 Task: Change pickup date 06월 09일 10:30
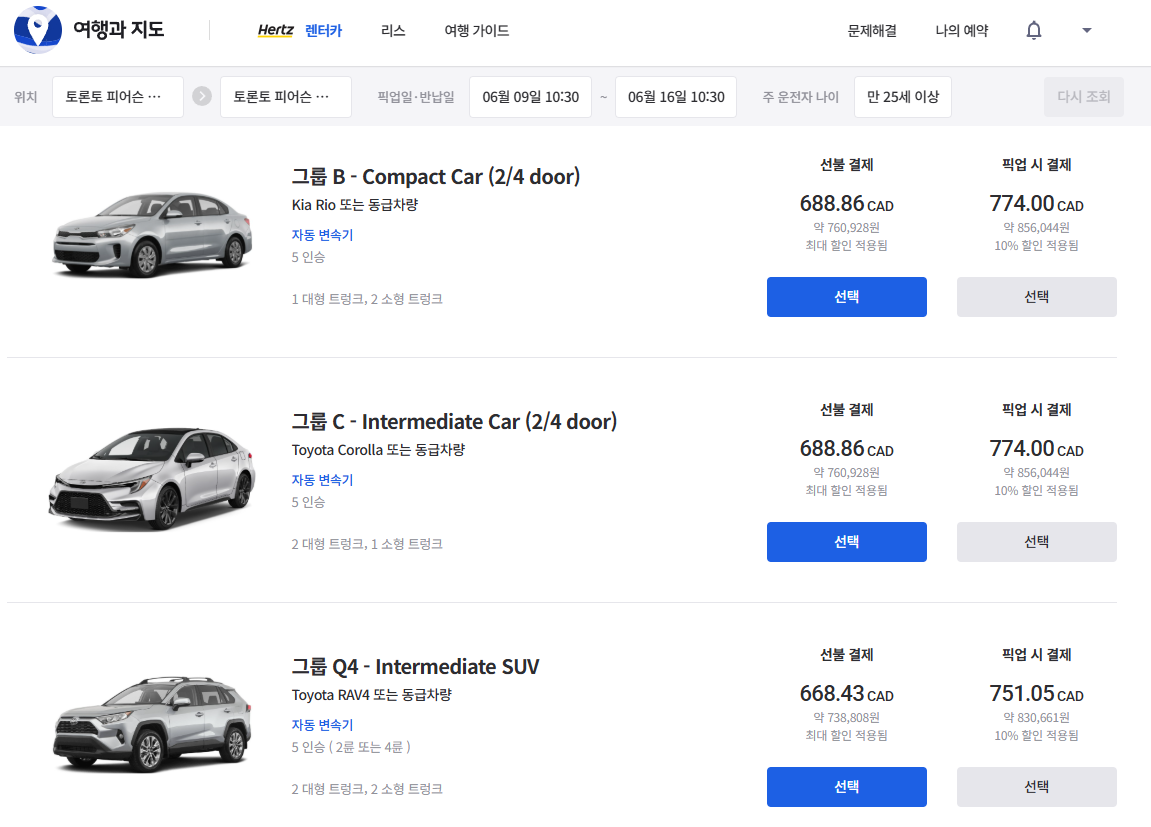click(530, 97)
